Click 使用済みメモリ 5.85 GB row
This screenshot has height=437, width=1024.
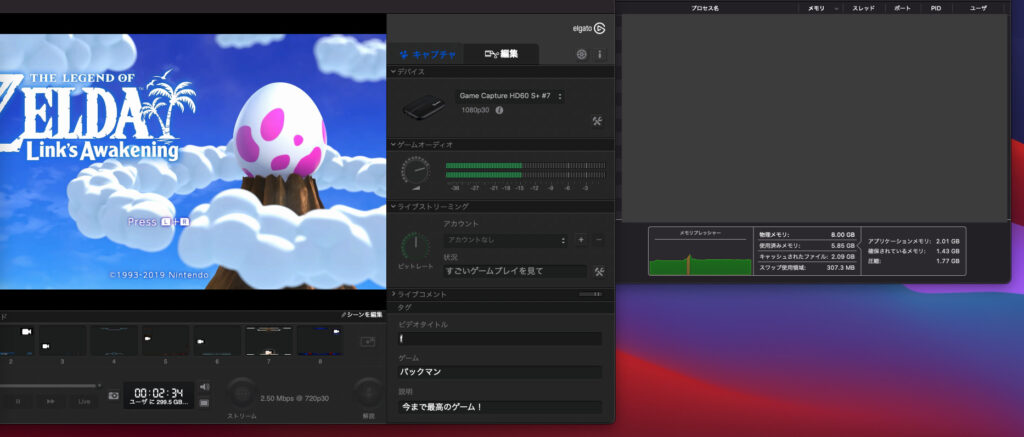807,246
